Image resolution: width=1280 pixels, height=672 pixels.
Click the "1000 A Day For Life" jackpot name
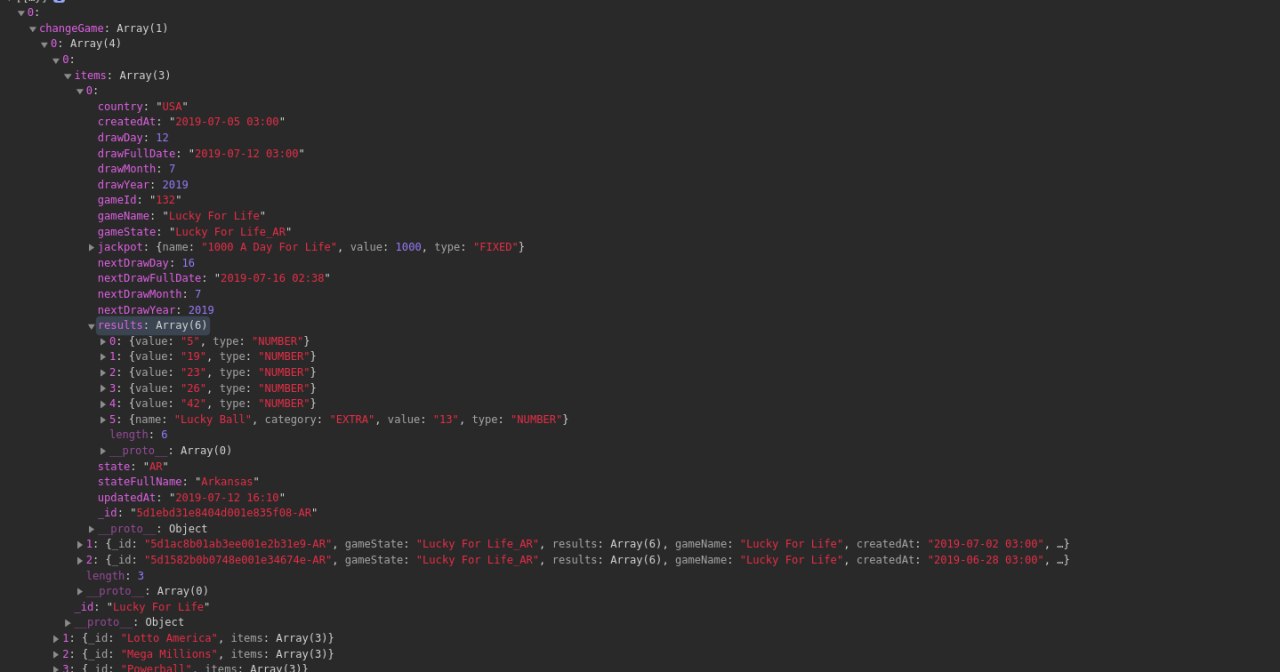(x=269, y=247)
